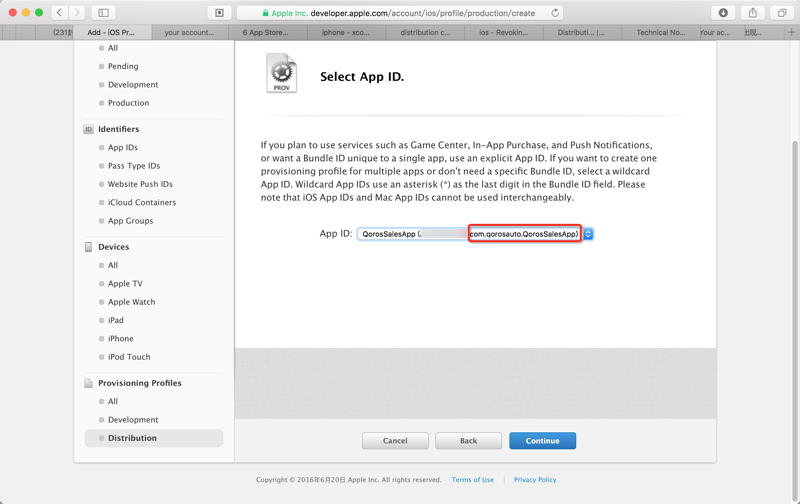800x504 pixels.
Task: Select Pending in the sidebar
Action: click(123, 66)
